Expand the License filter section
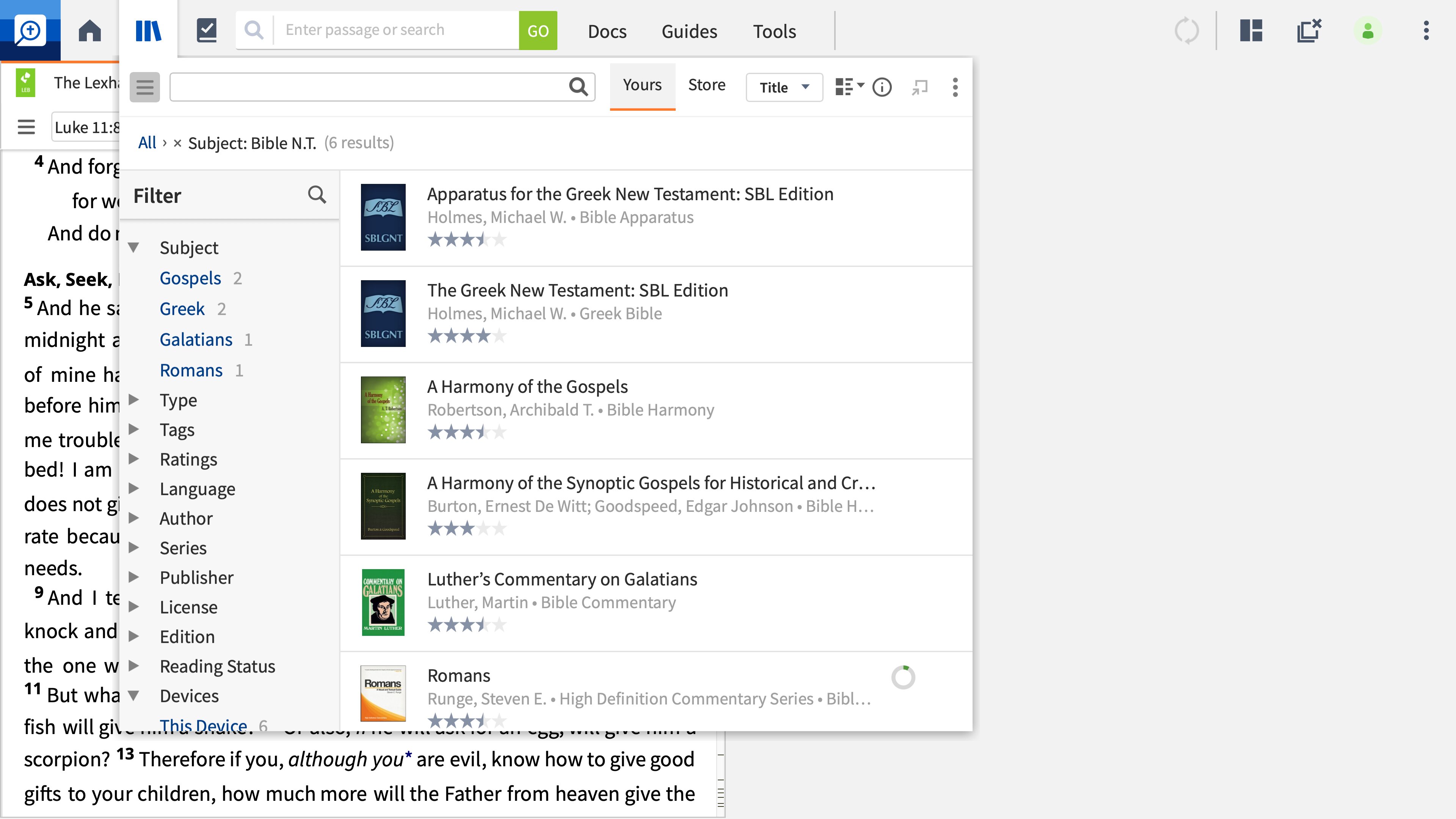The width and height of the screenshot is (1456, 819). pos(133,607)
